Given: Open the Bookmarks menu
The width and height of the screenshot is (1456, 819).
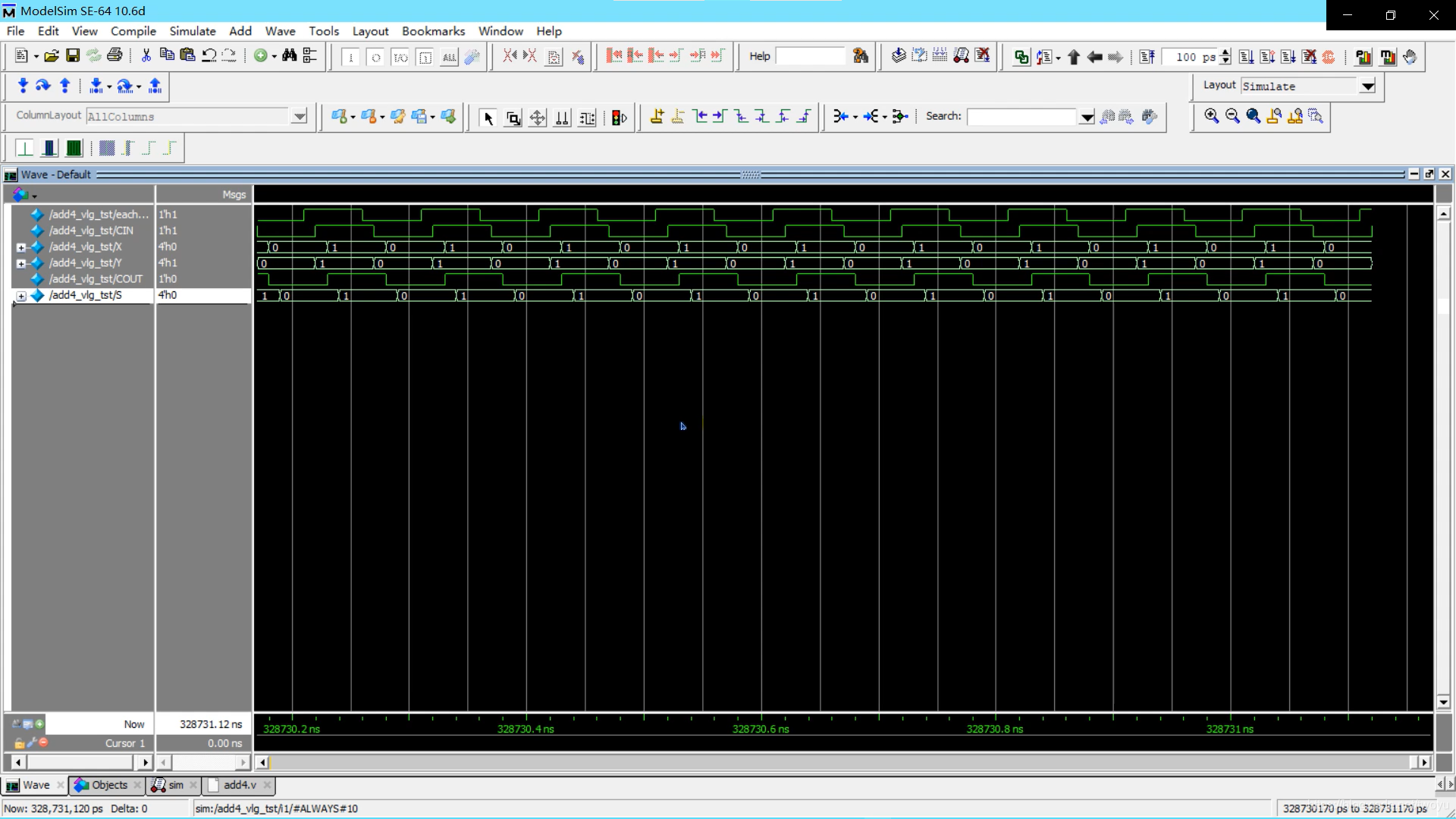Looking at the screenshot, I should point(433,31).
